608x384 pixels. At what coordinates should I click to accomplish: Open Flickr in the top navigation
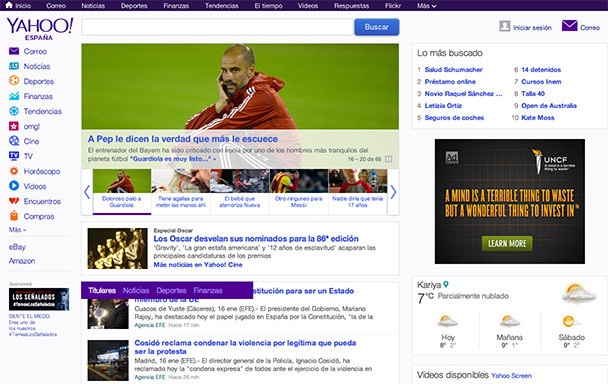(x=393, y=6)
